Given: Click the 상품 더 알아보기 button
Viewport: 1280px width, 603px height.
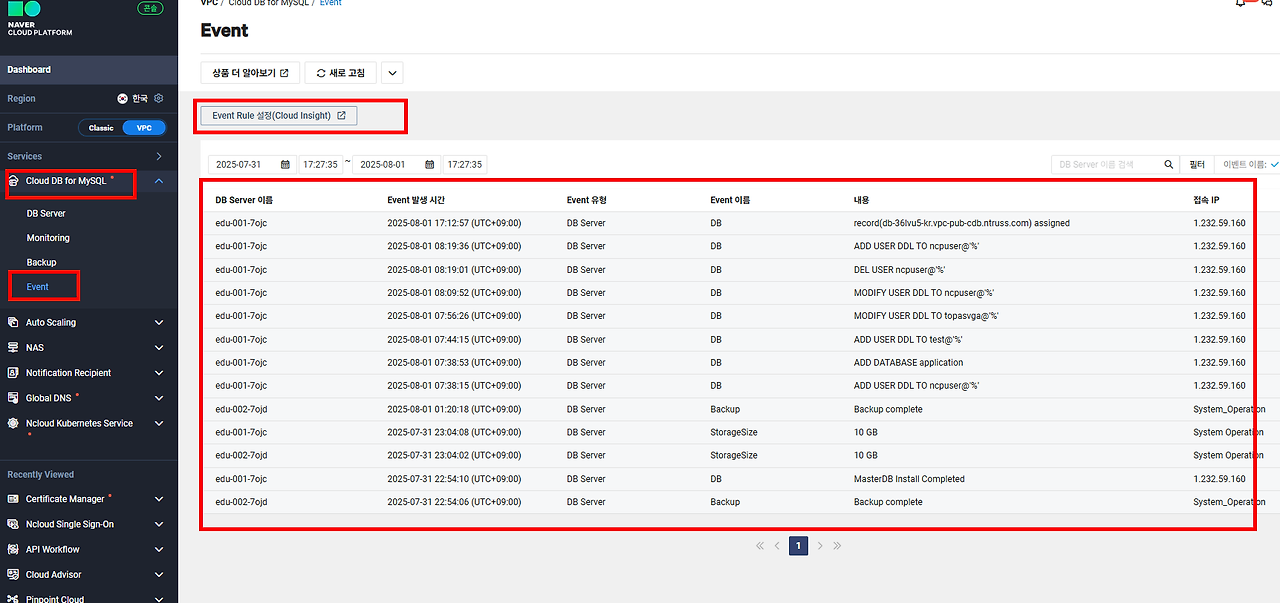Looking at the screenshot, I should pyautogui.click(x=250, y=73).
